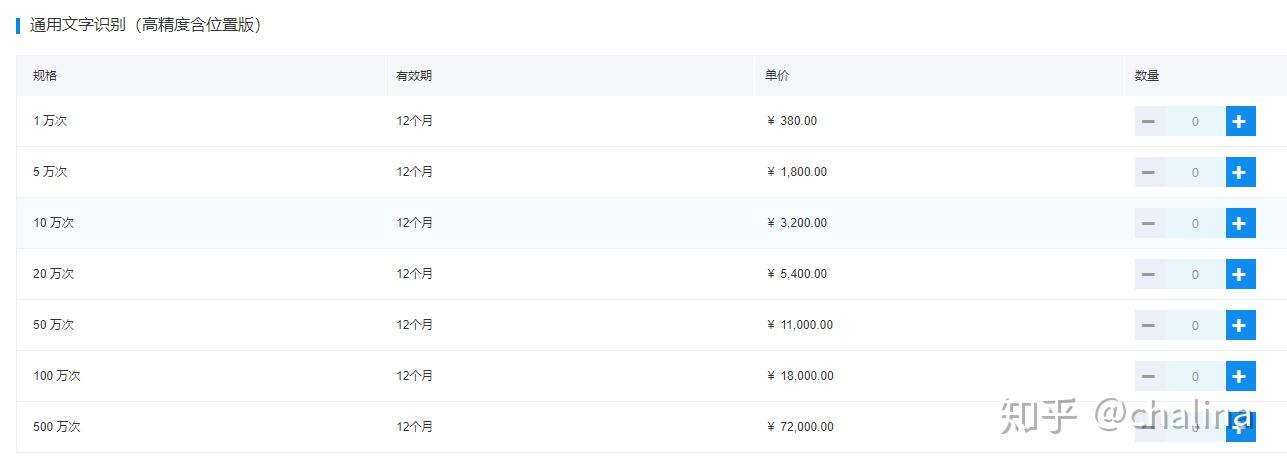Decrement the 50 万次 package quantity
This screenshot has height=466, width=1287.
click(1149, 325)
